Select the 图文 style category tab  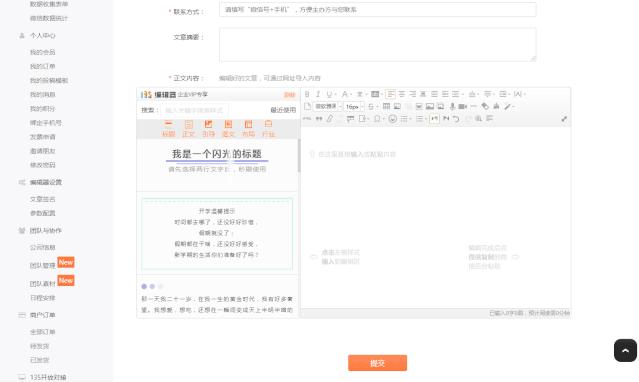[228, 129]
